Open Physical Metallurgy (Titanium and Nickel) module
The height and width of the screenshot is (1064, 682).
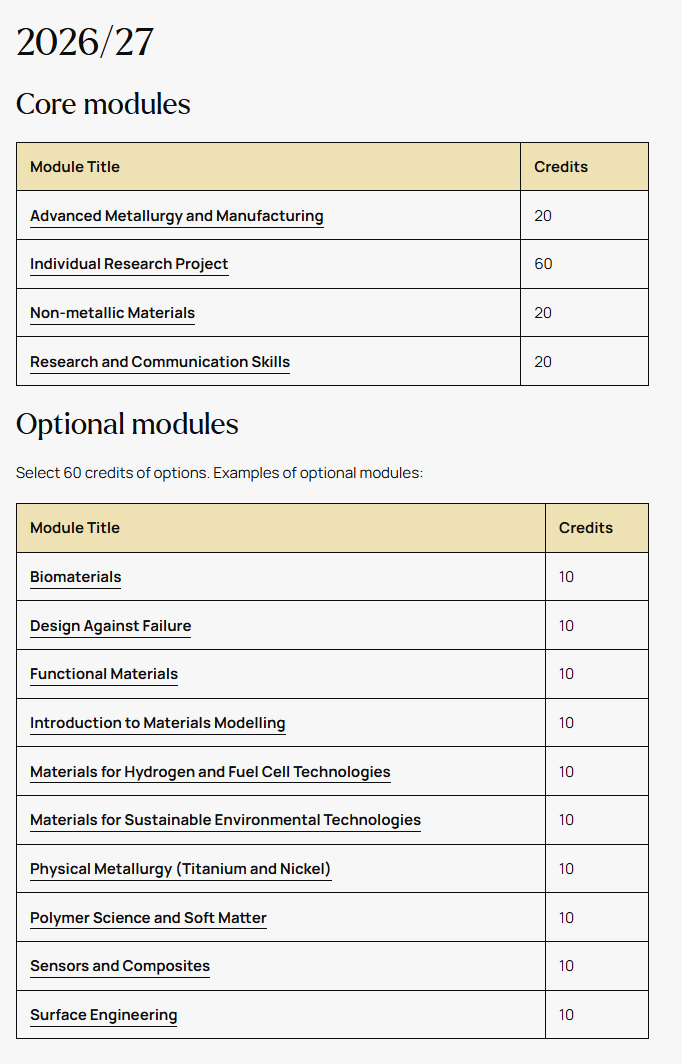click(181, 869)
